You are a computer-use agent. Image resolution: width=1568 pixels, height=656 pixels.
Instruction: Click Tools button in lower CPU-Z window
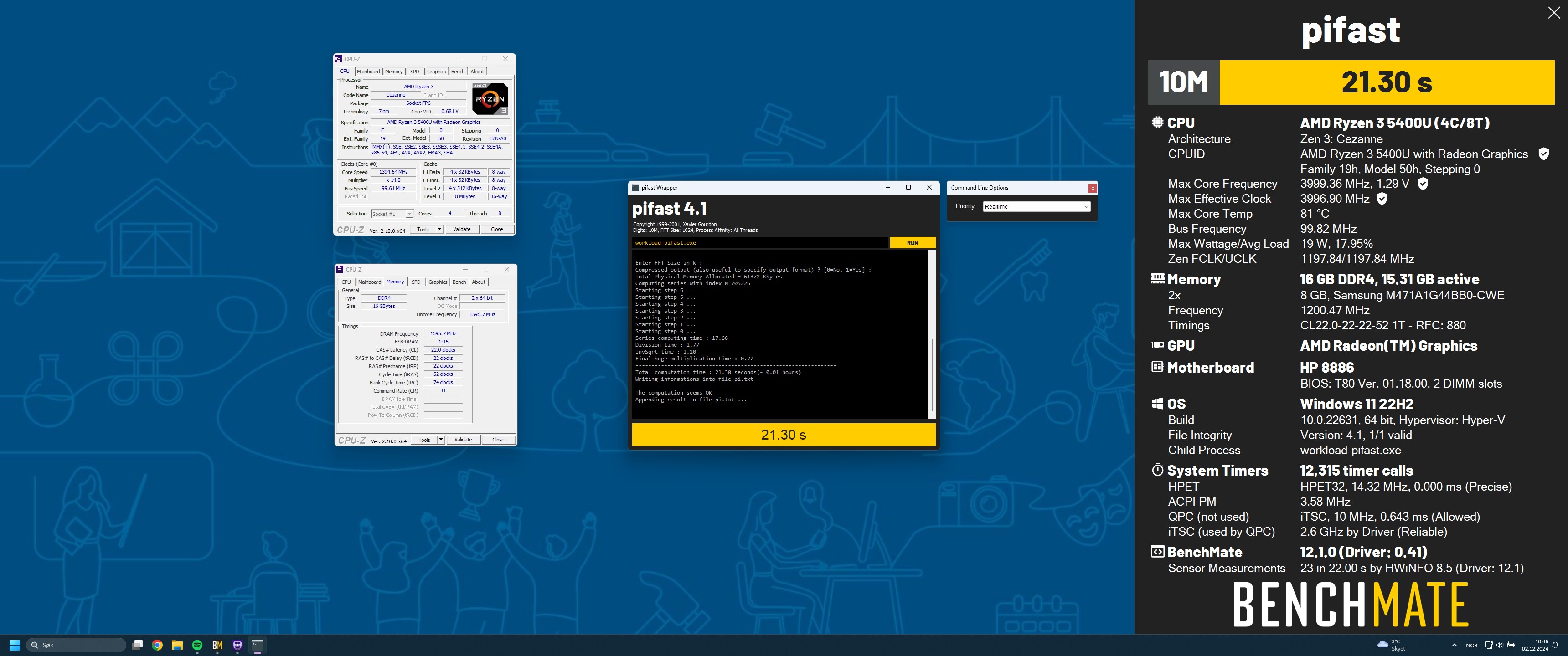[x=424, y=439]
